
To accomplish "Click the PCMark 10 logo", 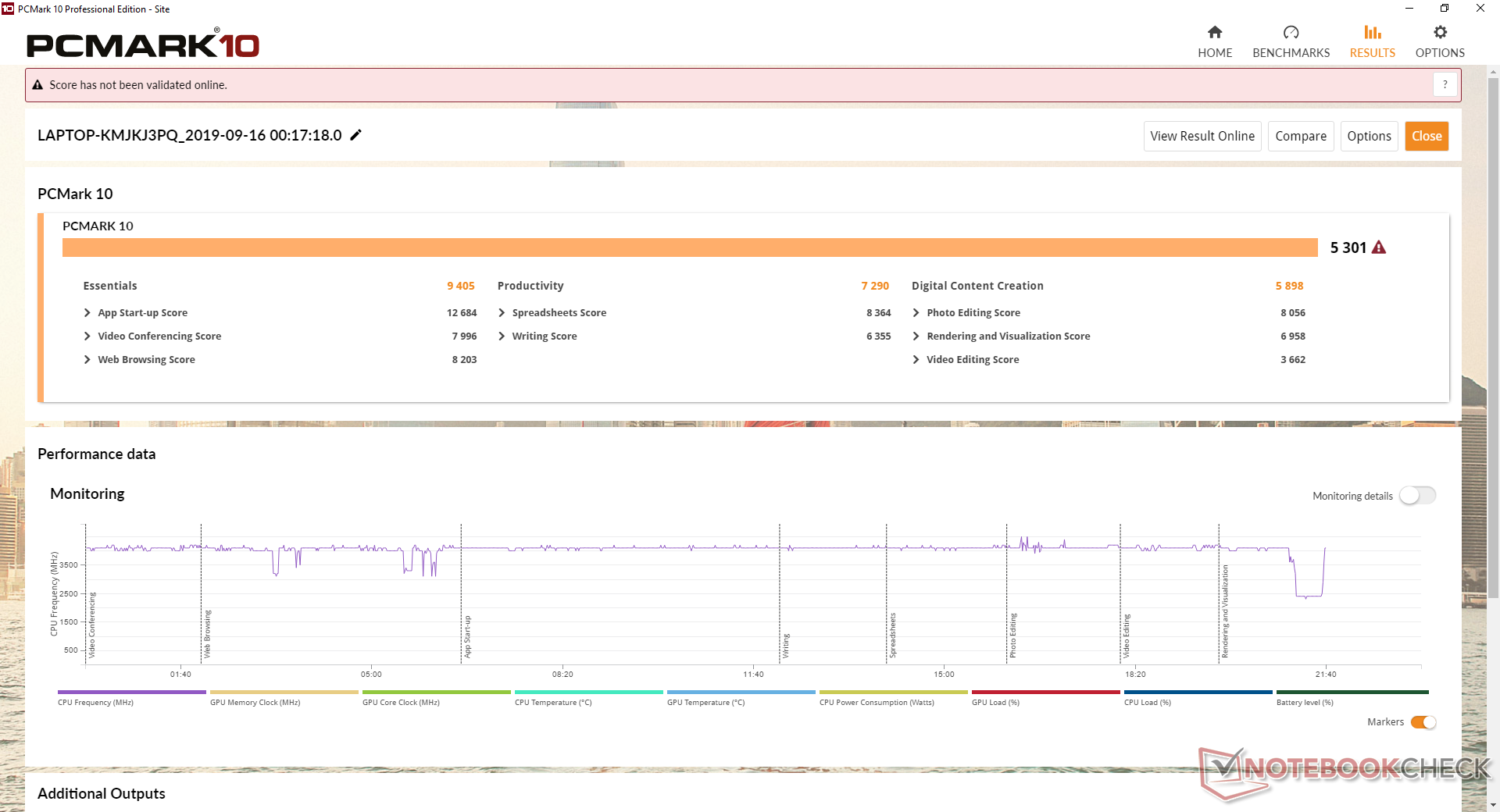I will coord(143,45).
